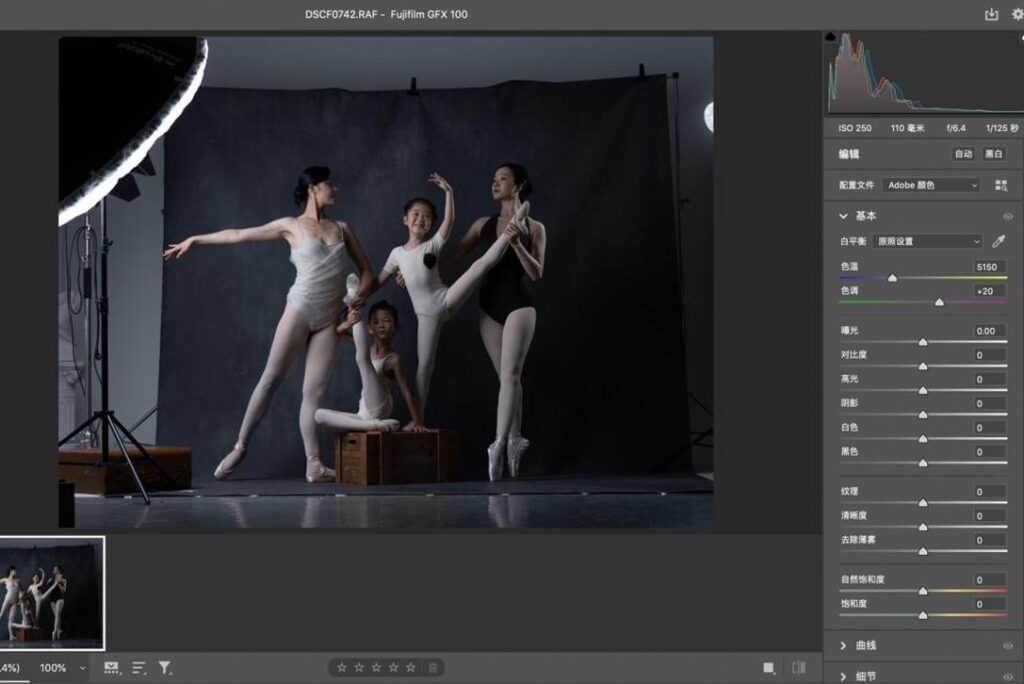Open the profile browser grid icon

1001,185
